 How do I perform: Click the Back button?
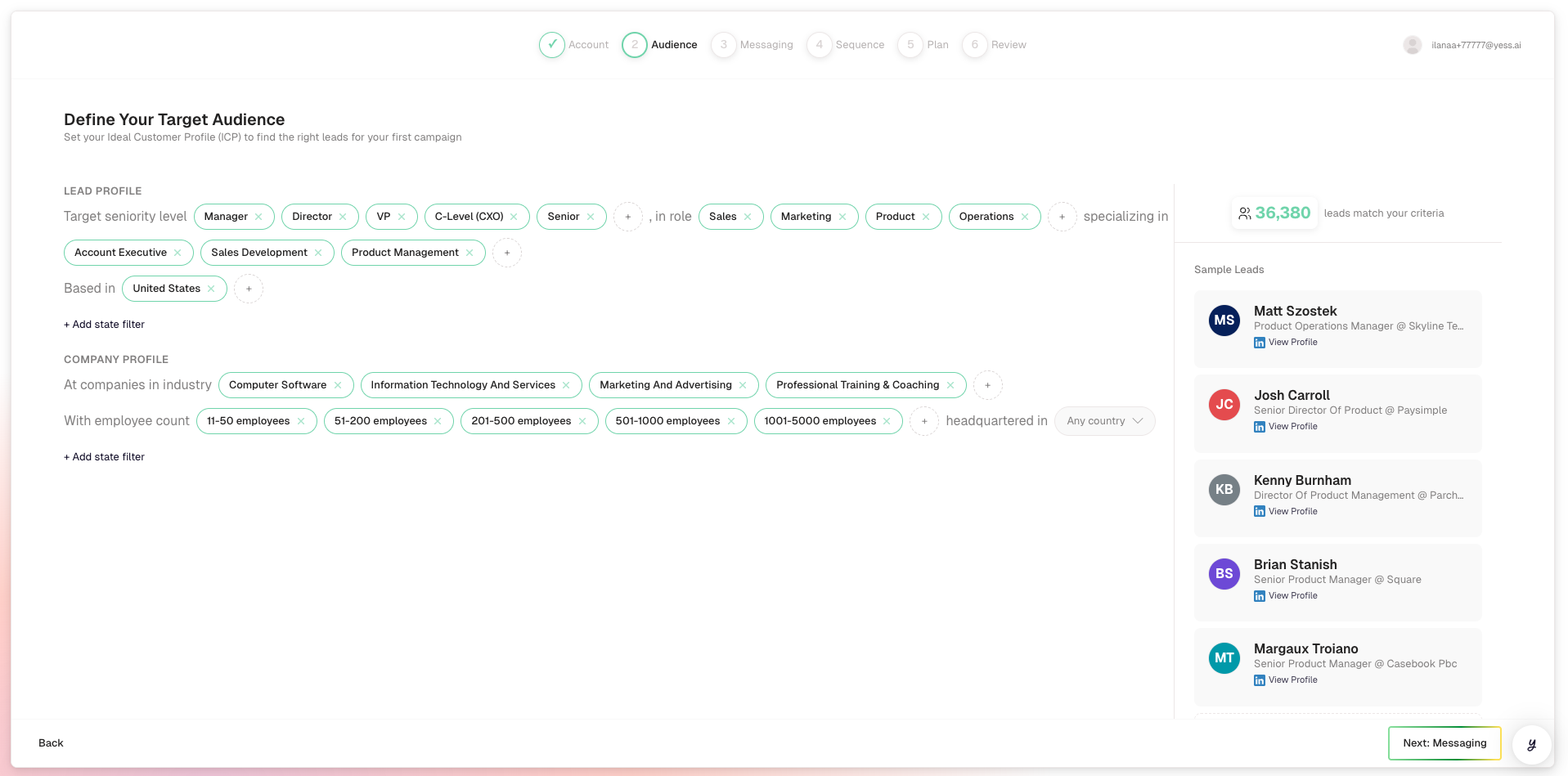(51, 743)
